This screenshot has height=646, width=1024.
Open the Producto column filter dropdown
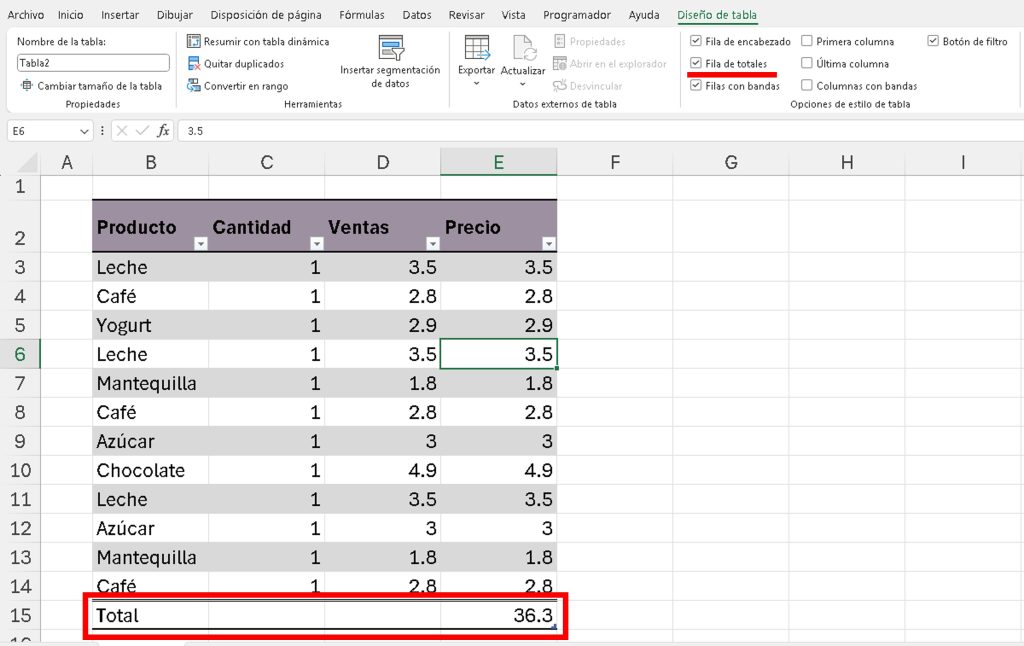(200, 244)
